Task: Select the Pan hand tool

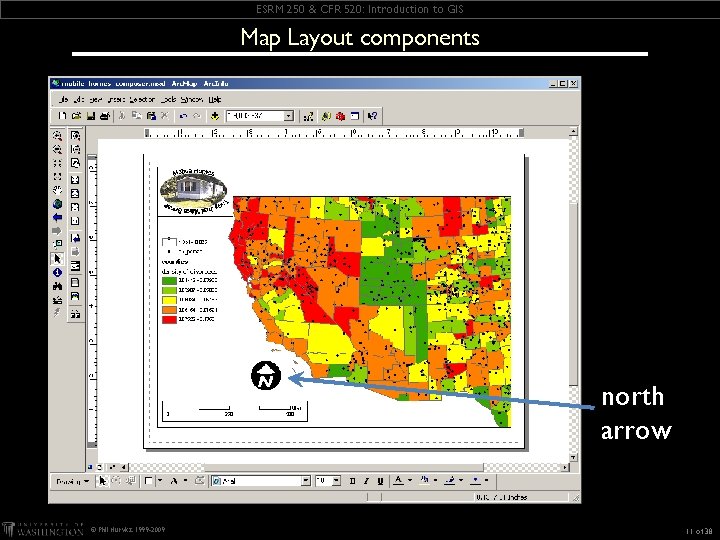Action: pos(57,190)
